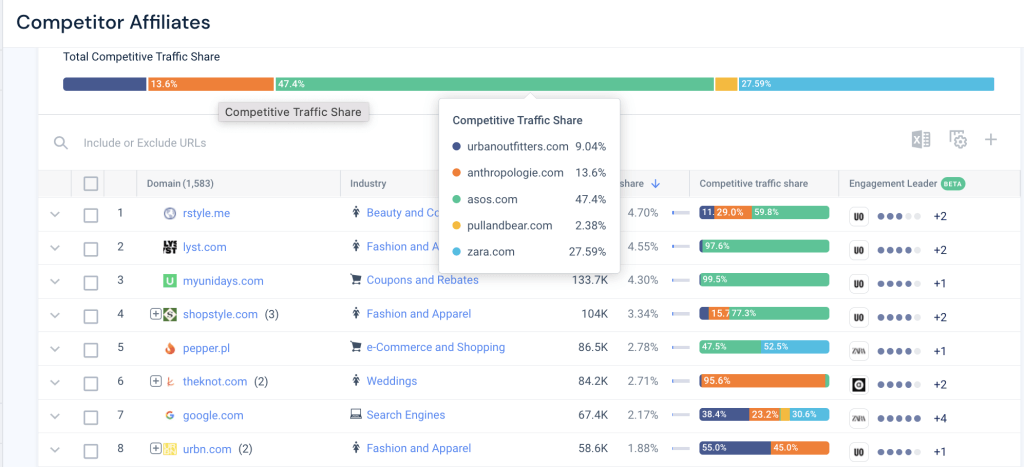Click UO engagement leader icon for urbn.com
The image size is (1024, 467).
[x=859, y=452]
